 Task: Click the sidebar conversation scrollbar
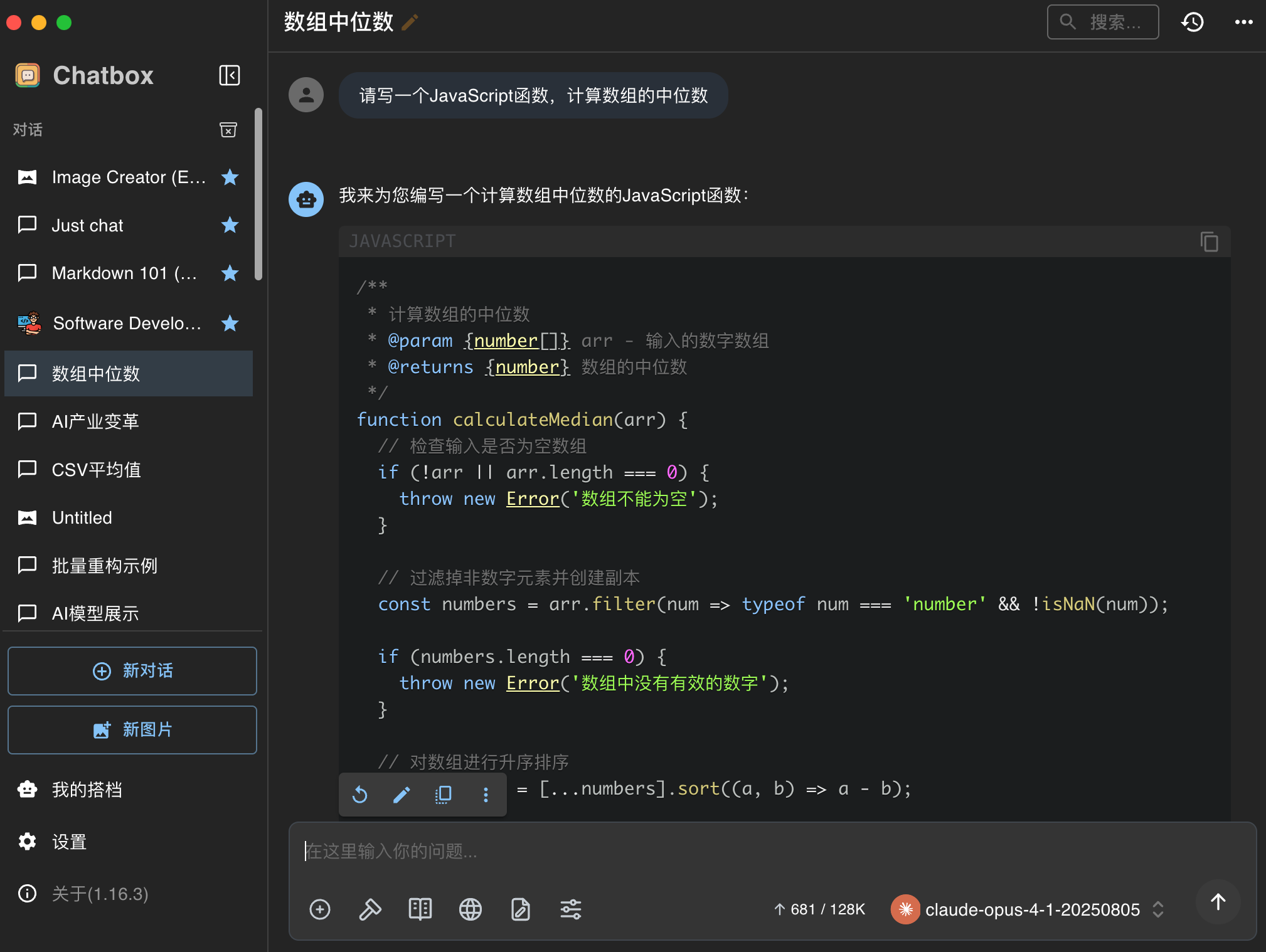tap(258, 194)
